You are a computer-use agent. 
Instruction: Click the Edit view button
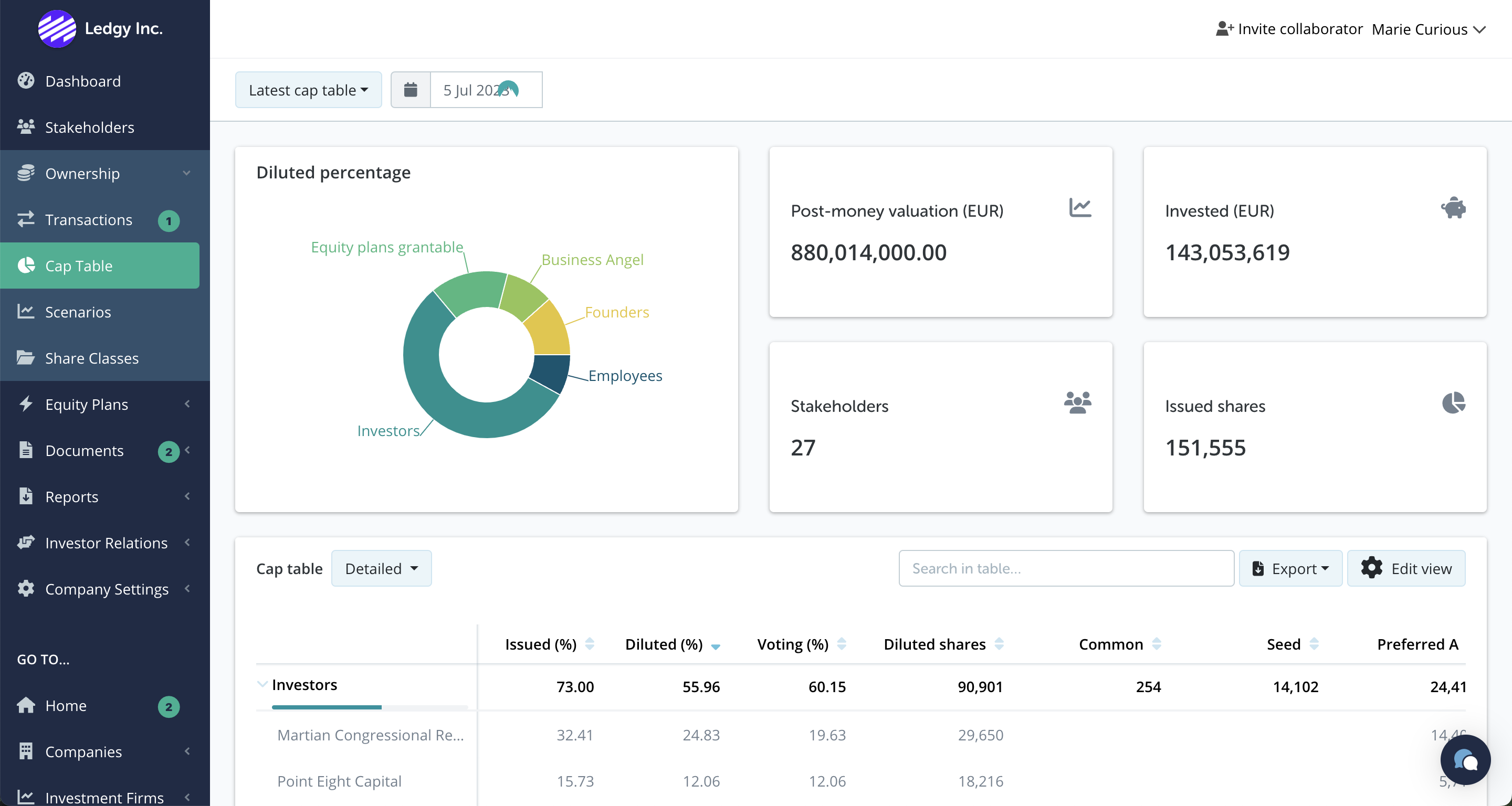point(1406,568)
